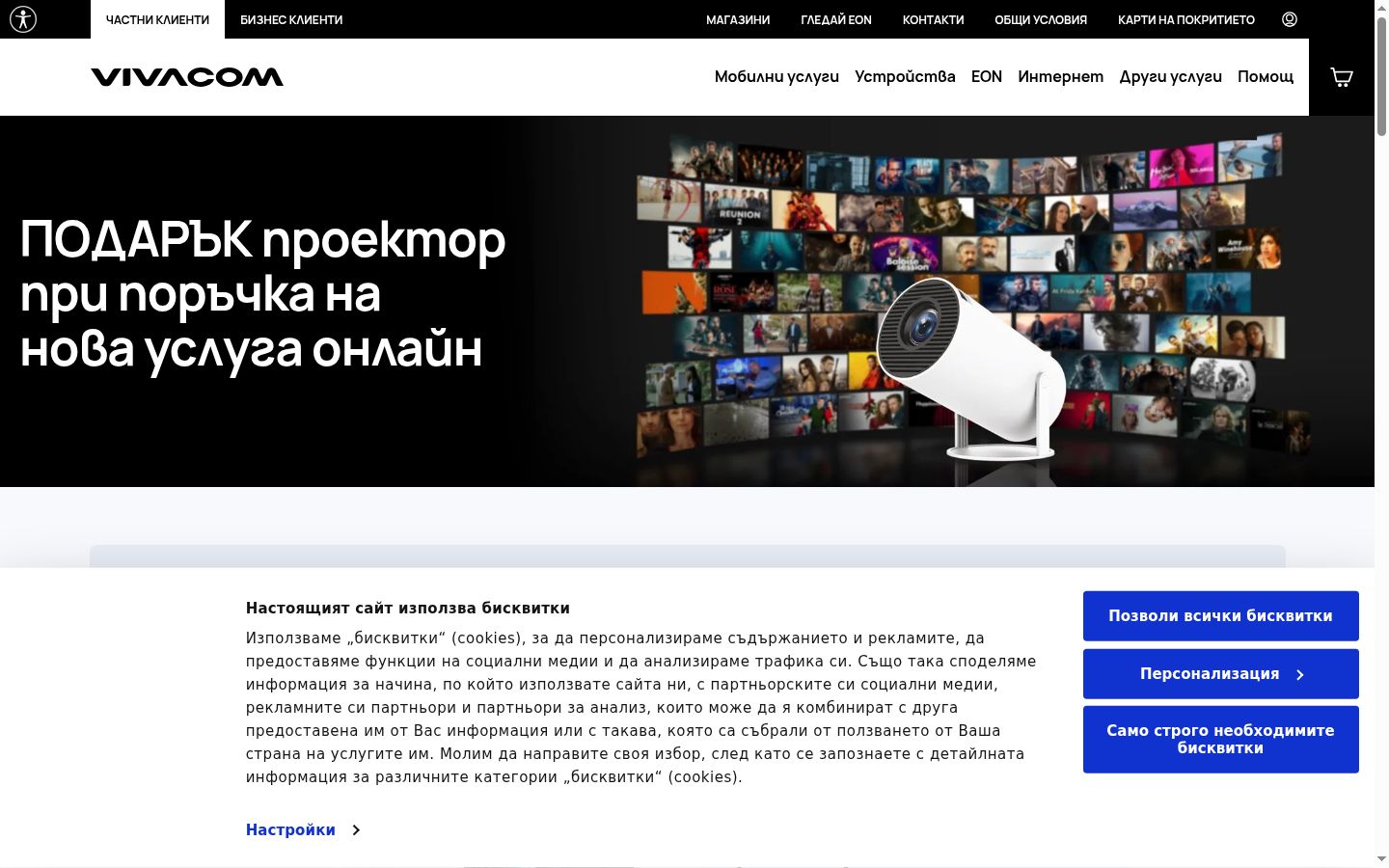1389x868 pixels.
Task: Open Други услуги menu
Action: 1171,76
